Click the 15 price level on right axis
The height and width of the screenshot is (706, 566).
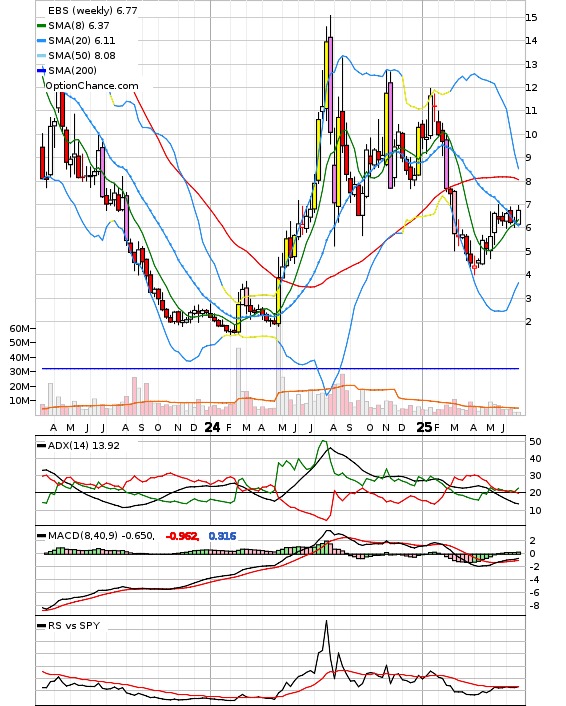coord(531,18)
